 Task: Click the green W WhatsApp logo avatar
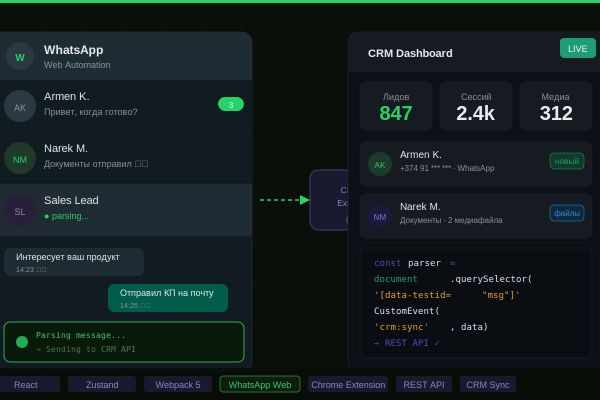click(20, 57)
